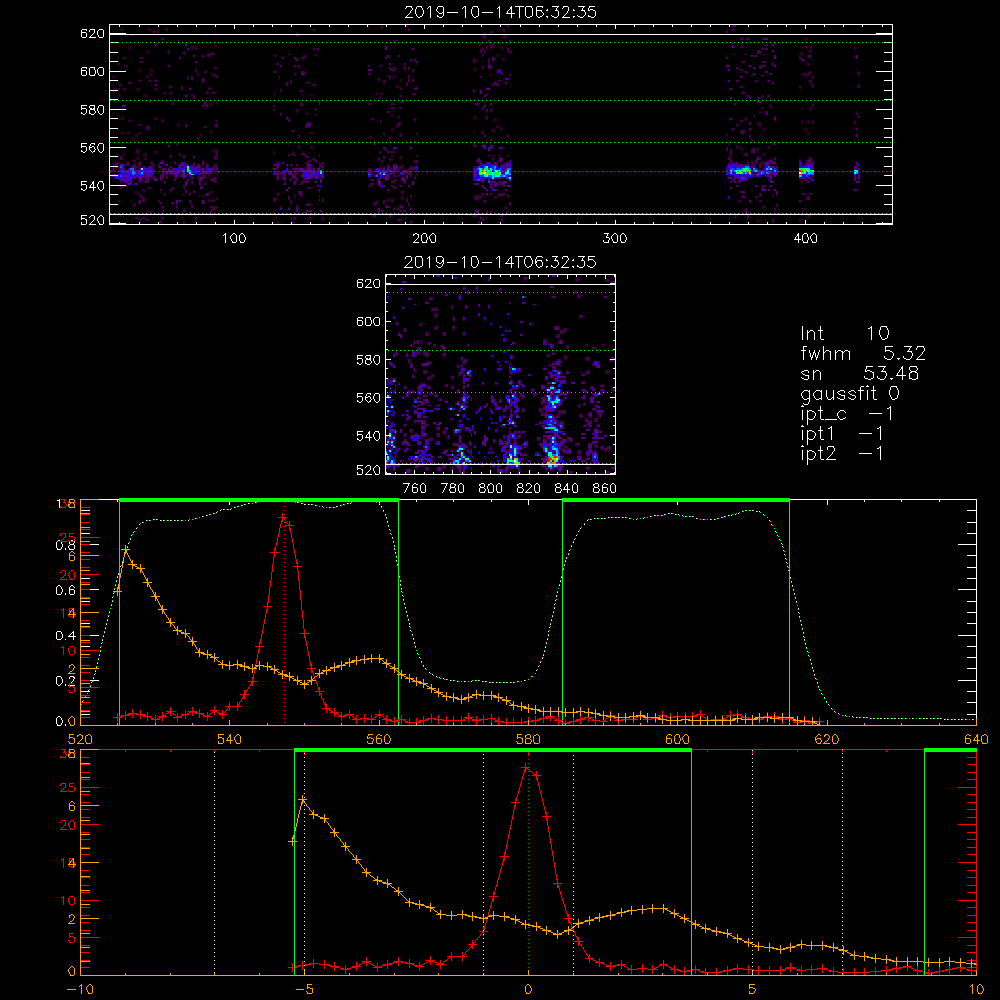Click the brightest emission blob near 235 in the wide strip

(490, 172)
